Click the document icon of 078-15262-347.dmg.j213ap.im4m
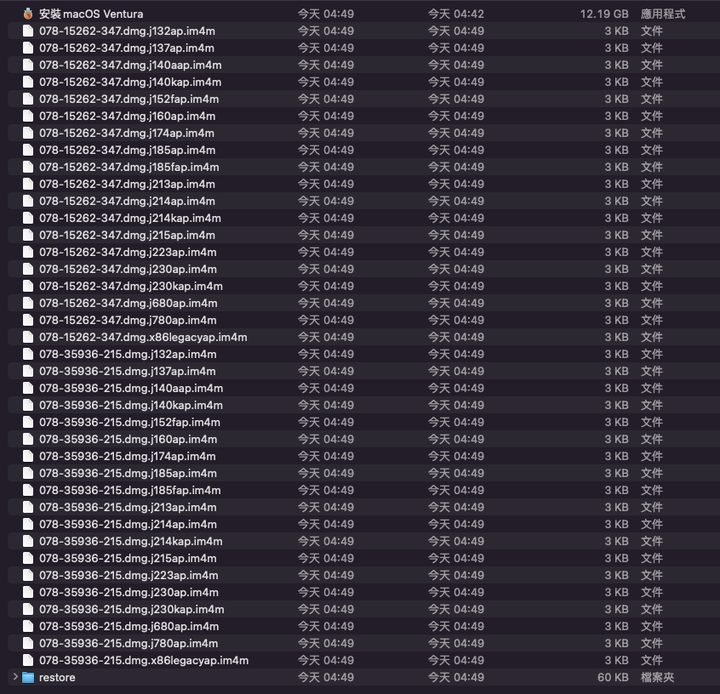 pyautogui.click(x=28, y=184)
